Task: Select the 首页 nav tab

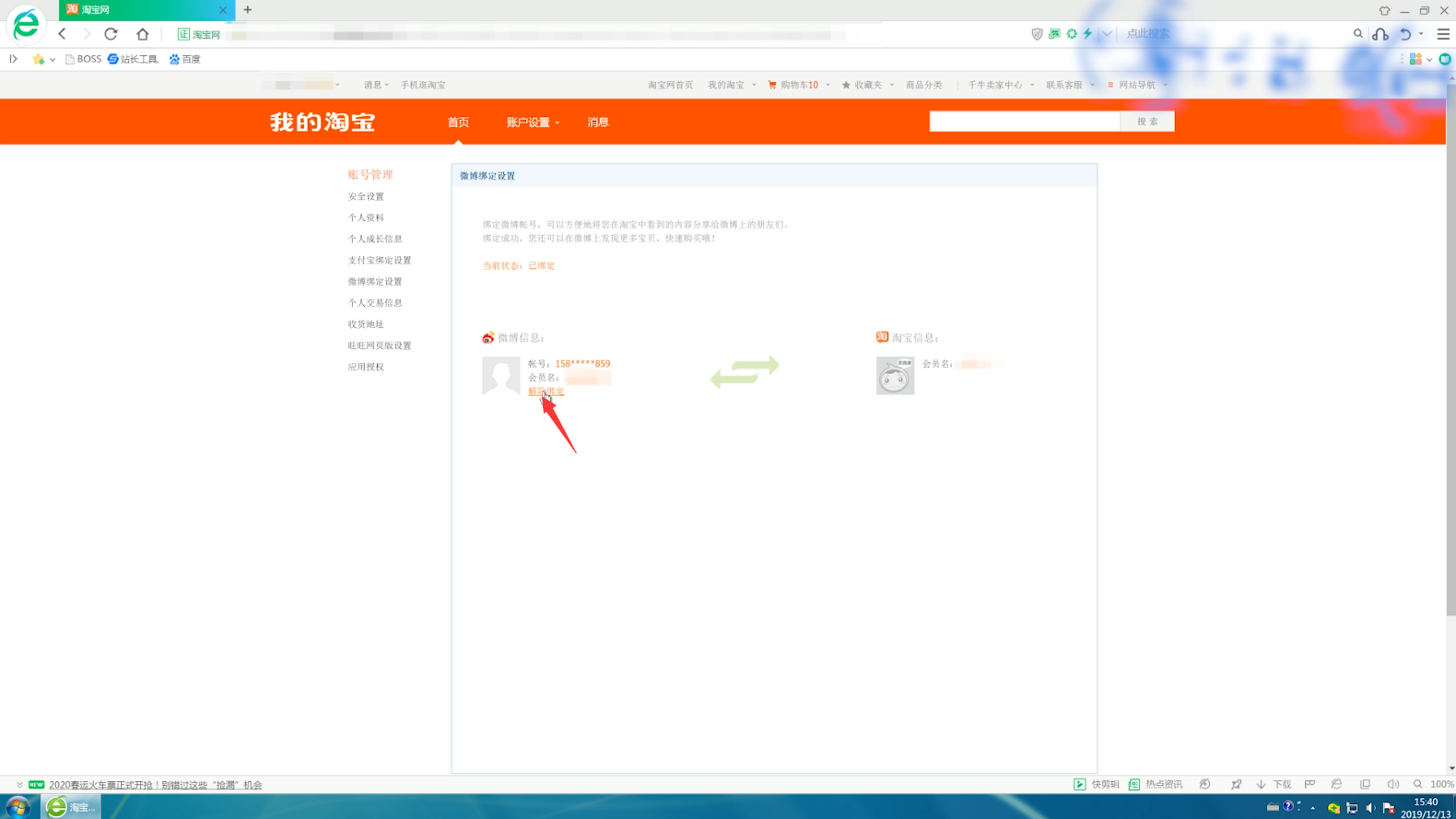Action: point(458,123)
